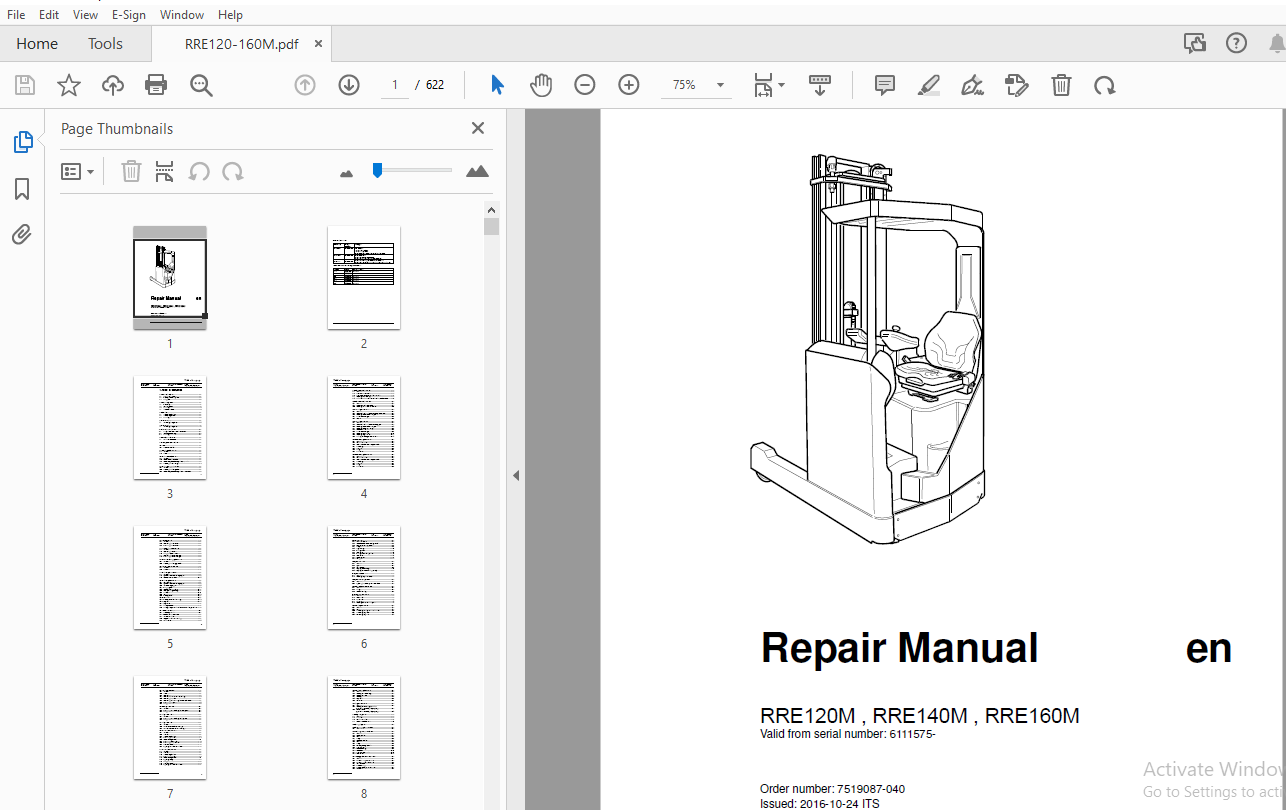Screen dimensions: 1286x810
Task: Open the Bookmarks sidebar panel
Action: coord(22,189)
